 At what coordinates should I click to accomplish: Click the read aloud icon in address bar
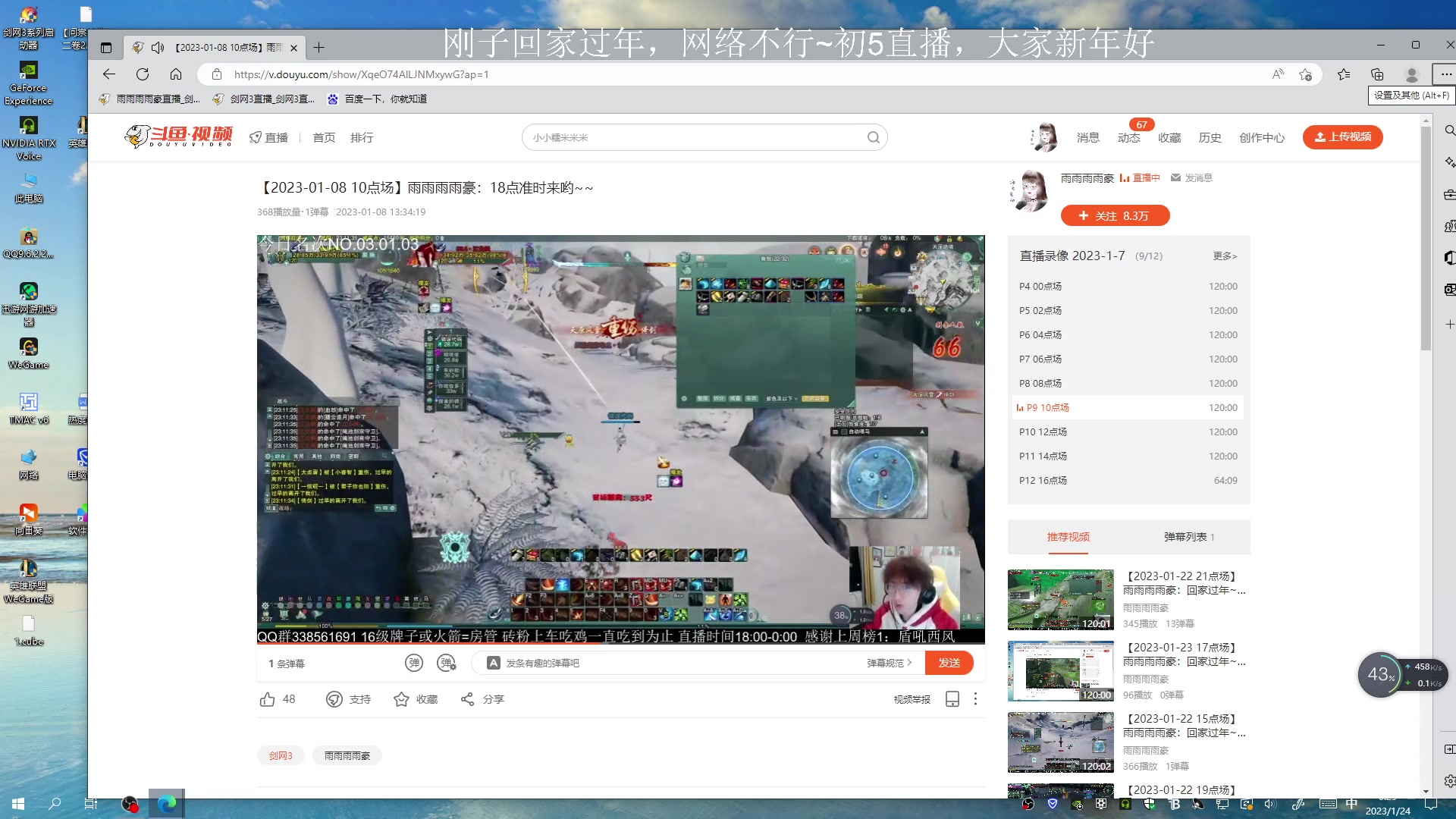[1278, 74]
